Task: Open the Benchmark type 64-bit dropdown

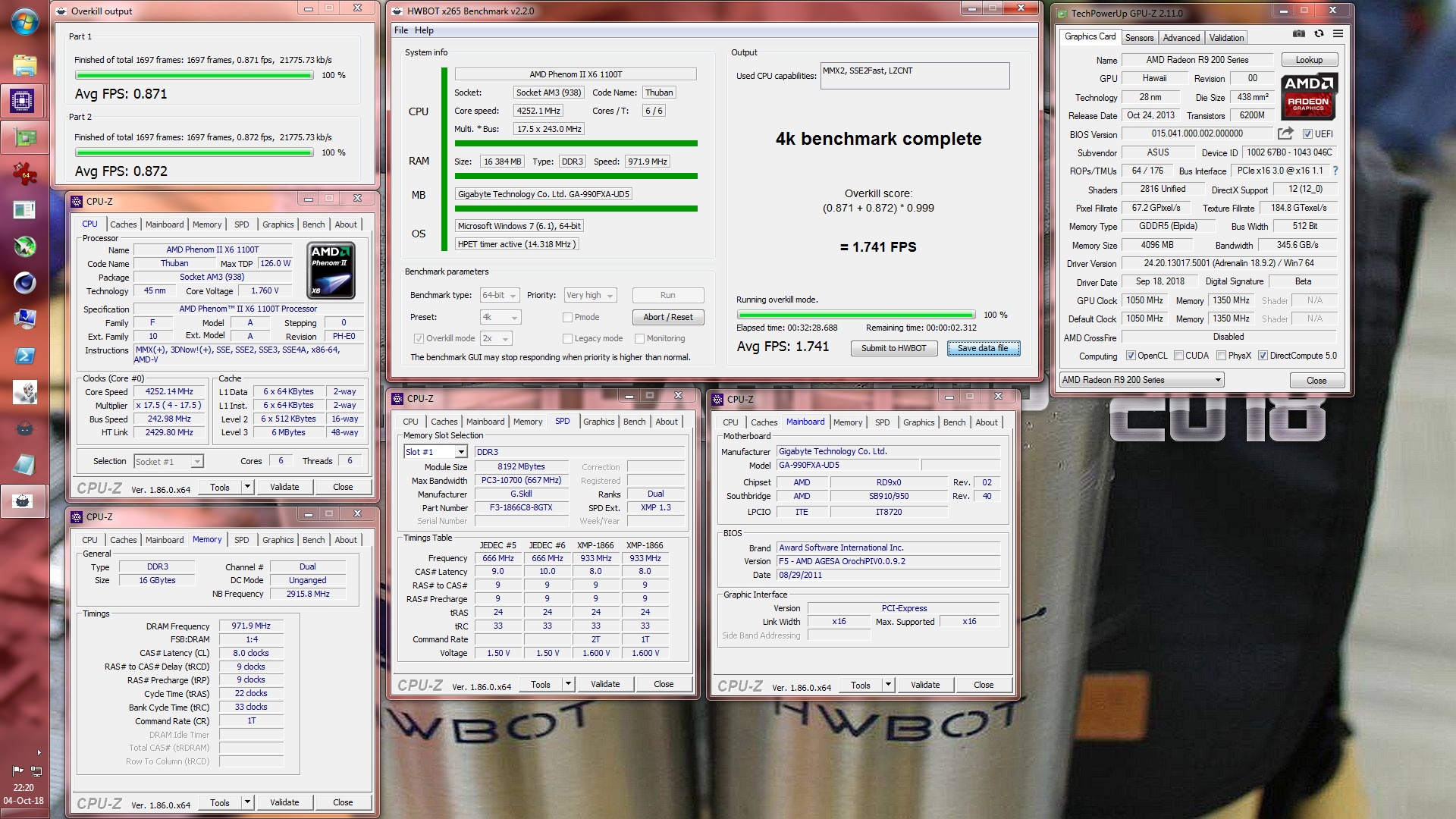Action: (x=500, y=296)
